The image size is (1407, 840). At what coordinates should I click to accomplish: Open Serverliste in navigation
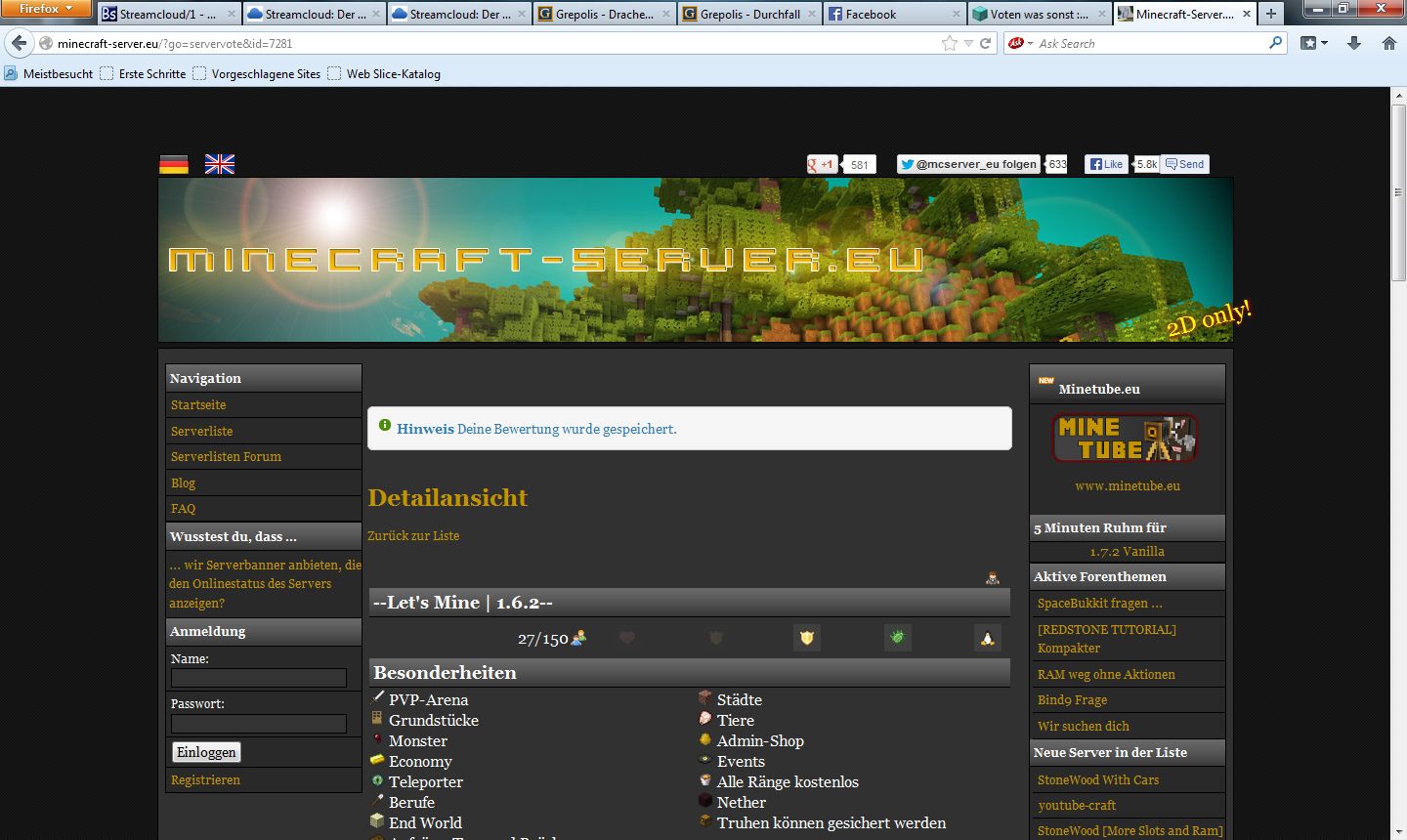click(202, 431)
